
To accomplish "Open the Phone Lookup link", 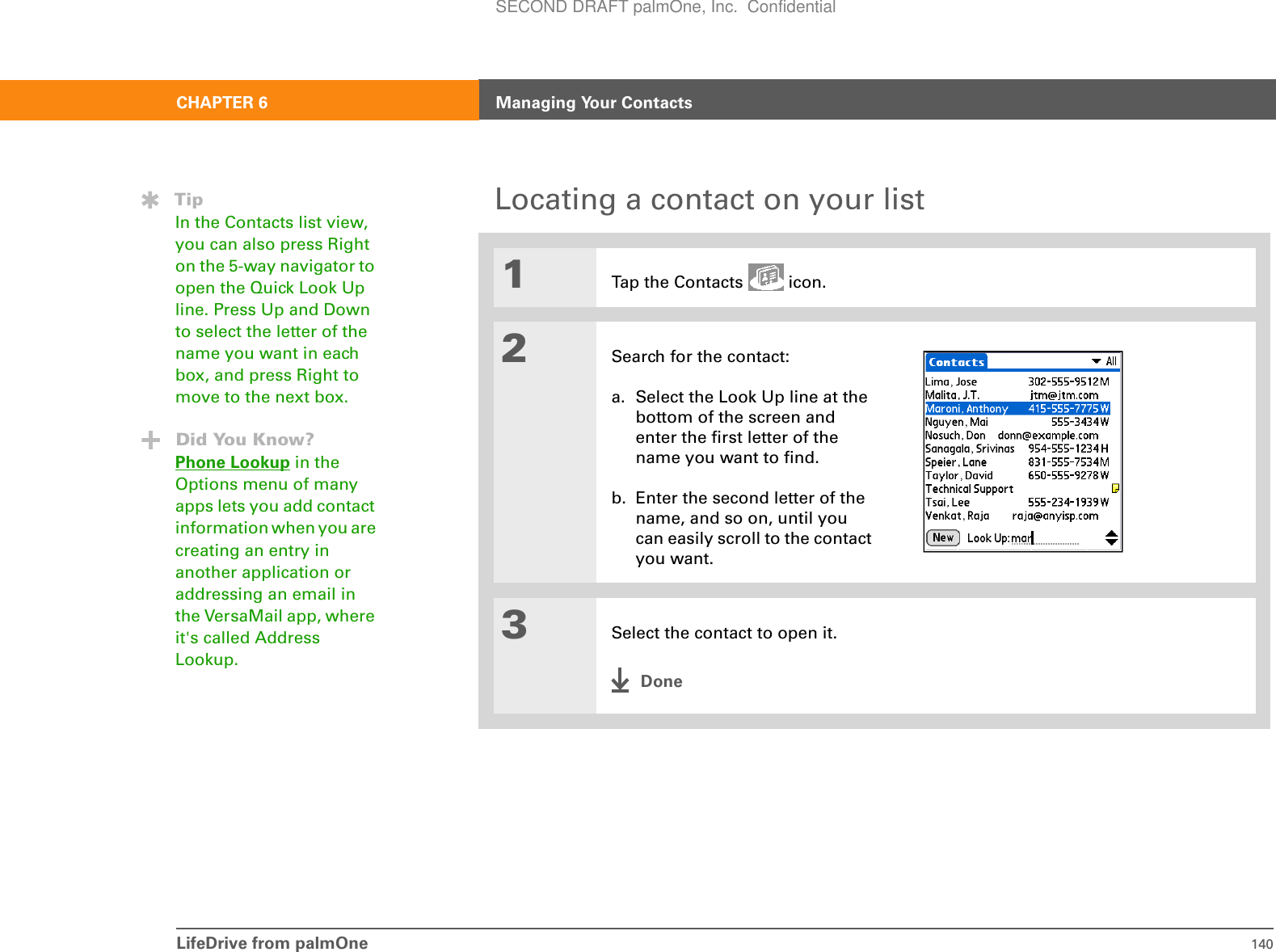I will click(232, 462).
